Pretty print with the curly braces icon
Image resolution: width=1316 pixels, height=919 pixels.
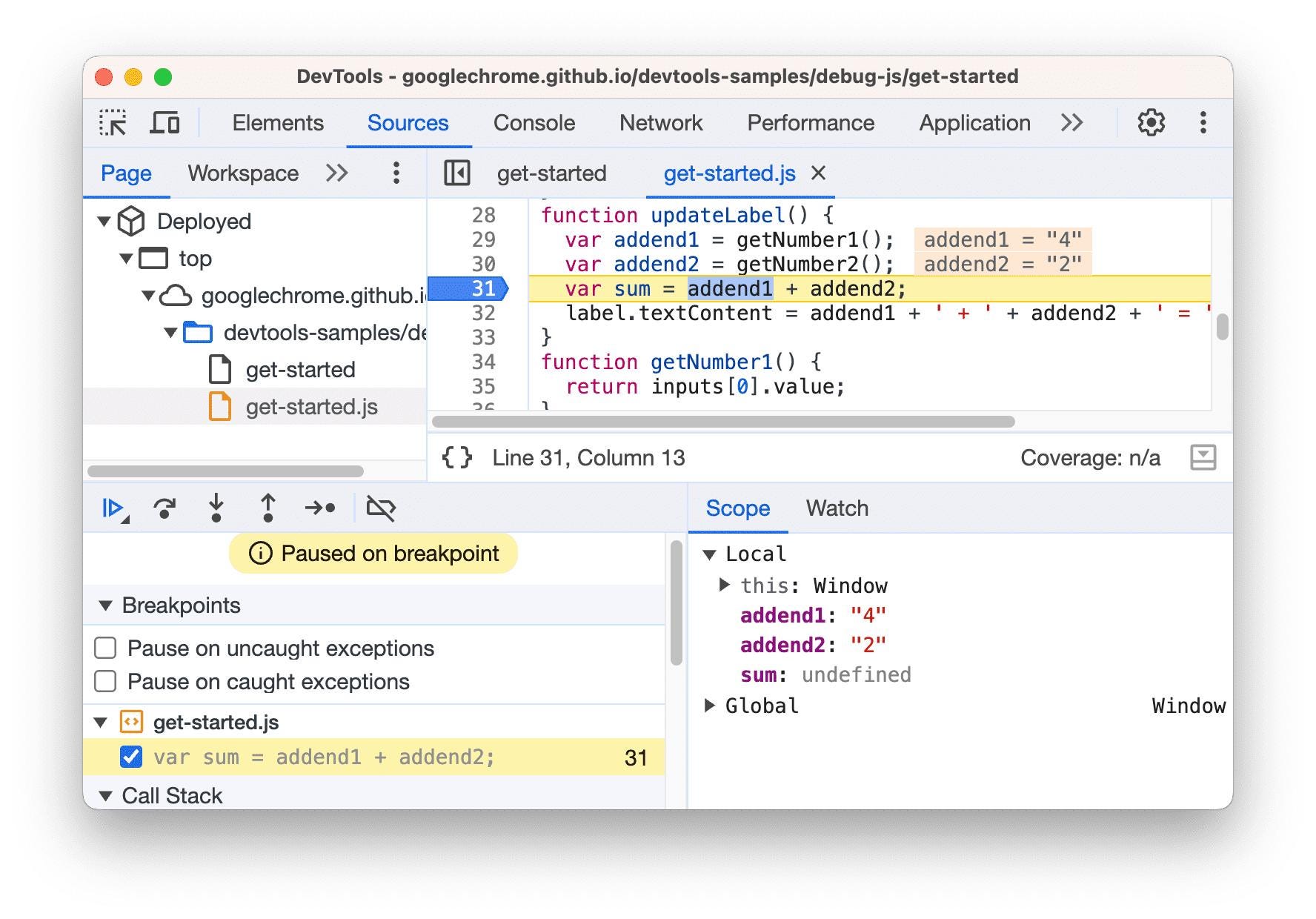pos(457,458)
